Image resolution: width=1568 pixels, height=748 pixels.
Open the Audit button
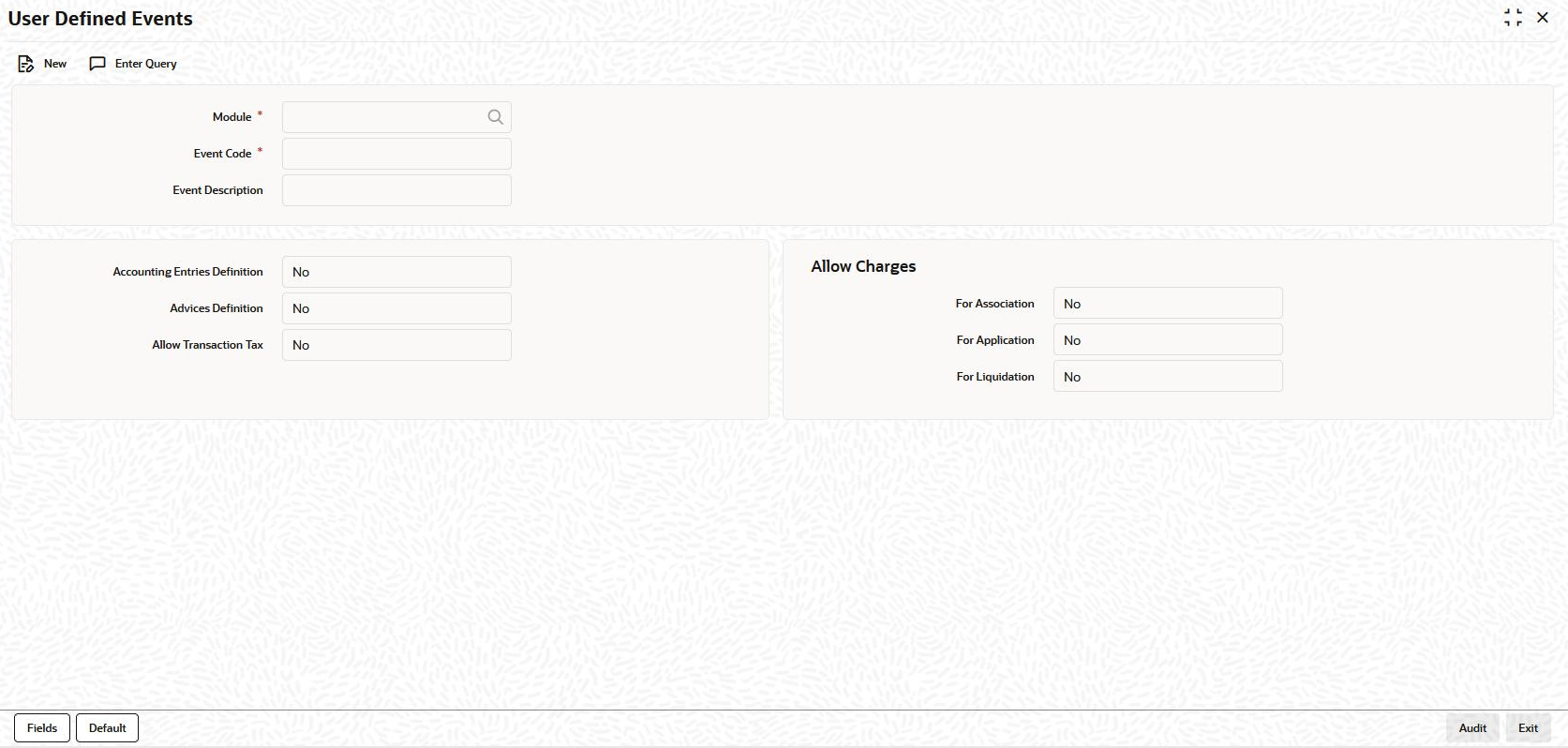[x=1472, y=728]
